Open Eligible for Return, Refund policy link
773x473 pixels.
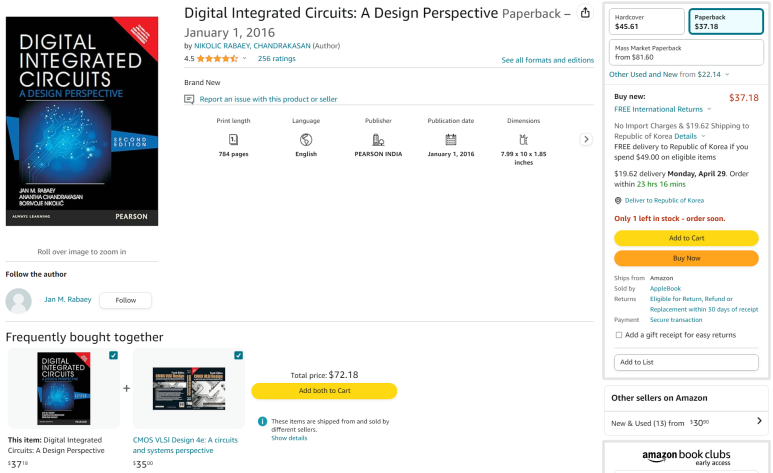point(703,304)
